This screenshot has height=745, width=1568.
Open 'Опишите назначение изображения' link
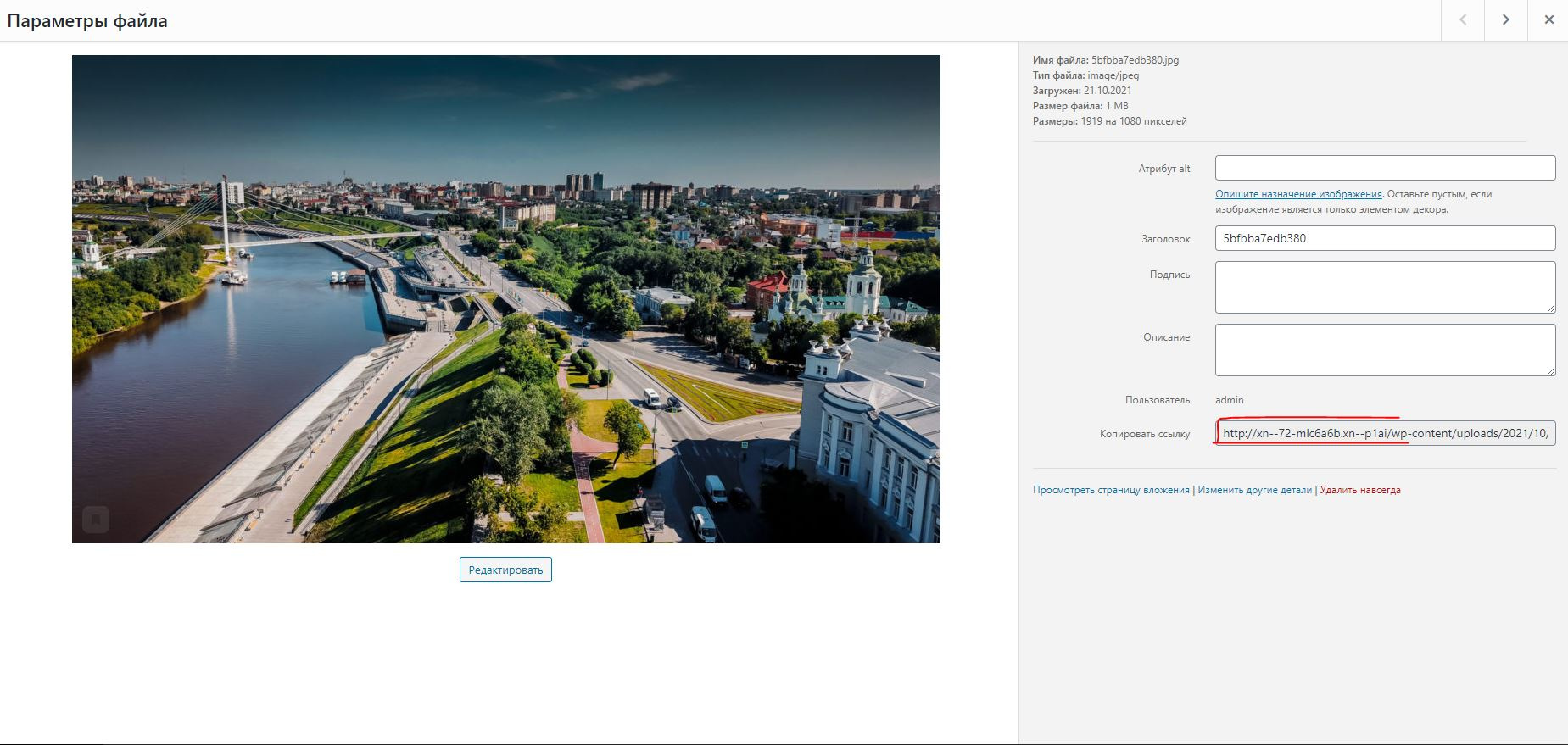coord(1298,194)
